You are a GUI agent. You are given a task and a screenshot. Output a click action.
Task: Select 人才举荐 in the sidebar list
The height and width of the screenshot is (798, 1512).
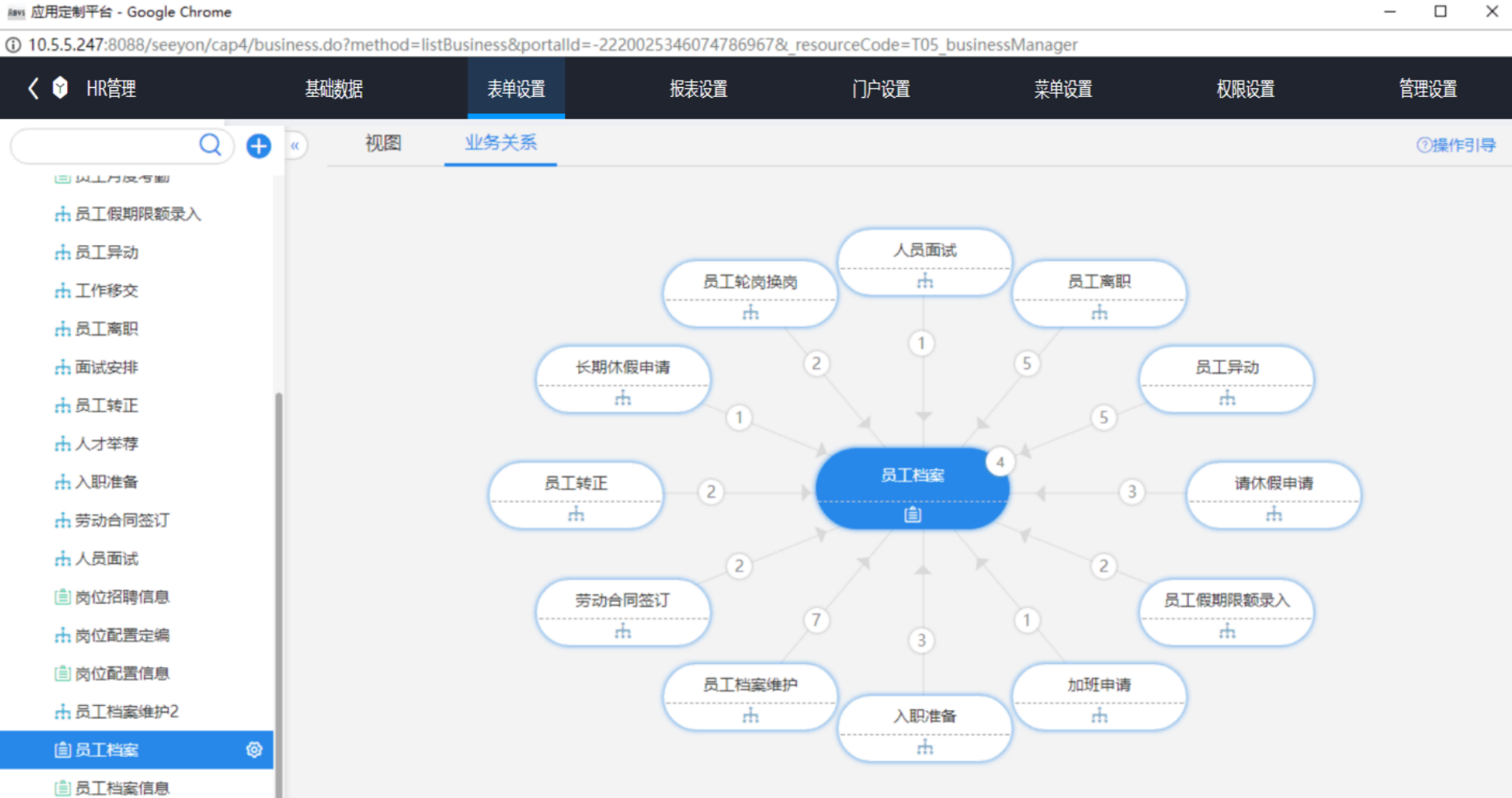107,444
